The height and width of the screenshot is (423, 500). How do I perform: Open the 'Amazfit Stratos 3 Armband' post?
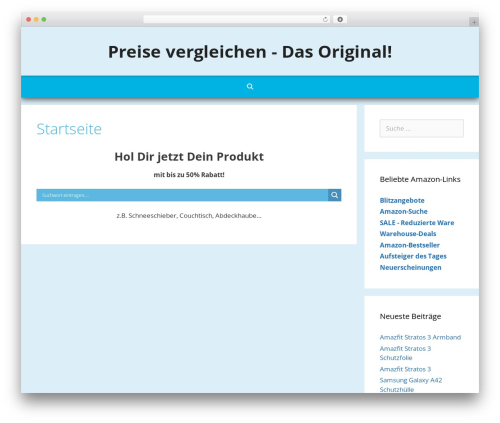(420, 337)
